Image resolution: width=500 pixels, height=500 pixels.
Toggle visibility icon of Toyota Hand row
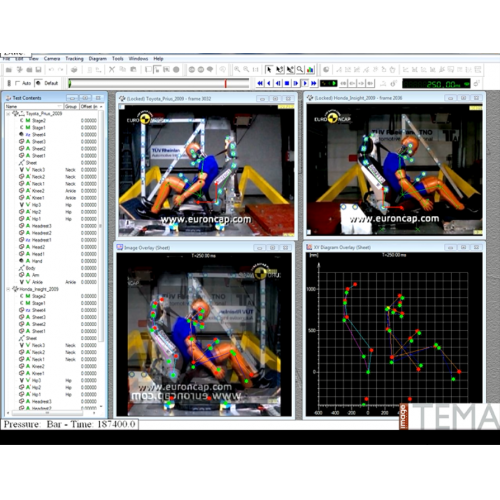click(21, 261)
